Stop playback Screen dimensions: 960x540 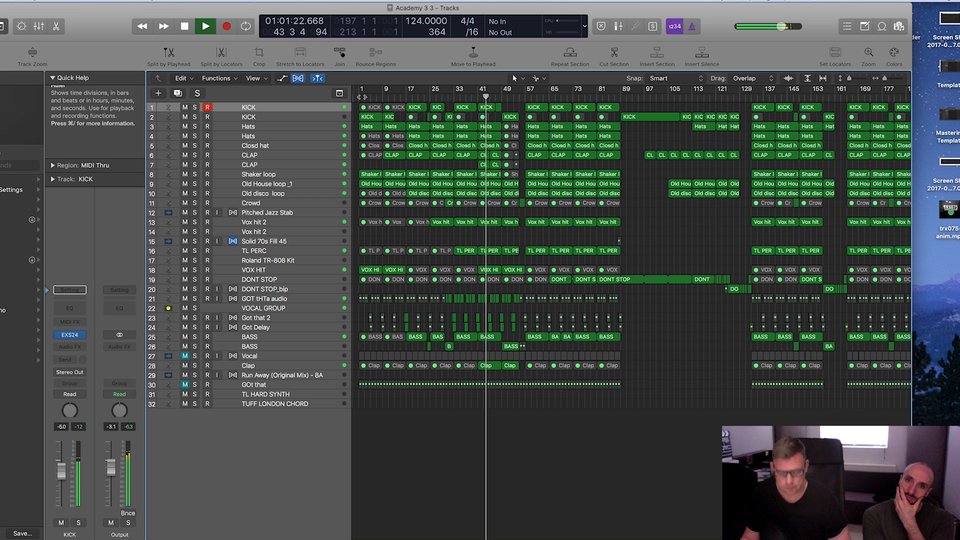point(184,26)
